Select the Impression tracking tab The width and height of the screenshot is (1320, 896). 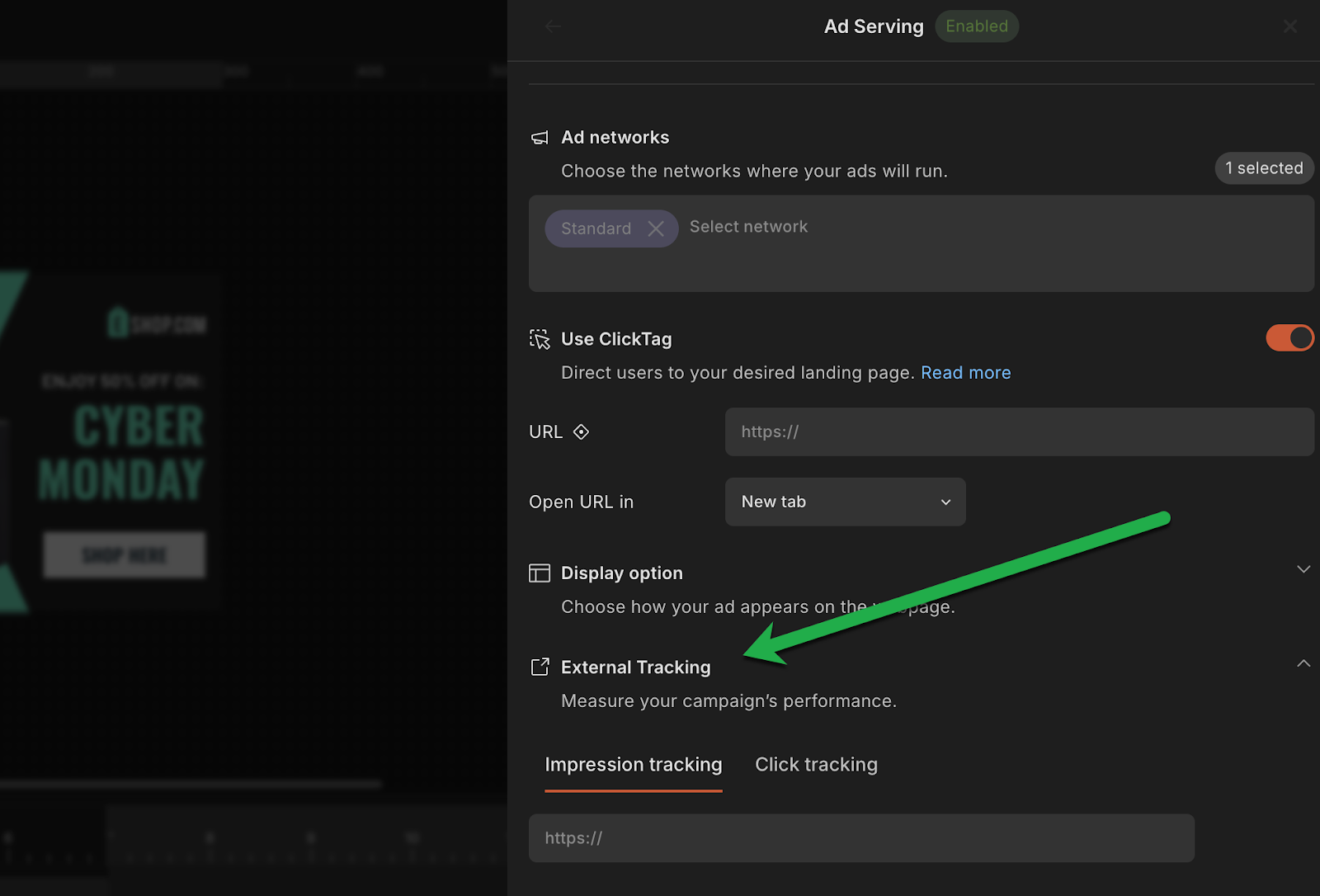point(633,765)
